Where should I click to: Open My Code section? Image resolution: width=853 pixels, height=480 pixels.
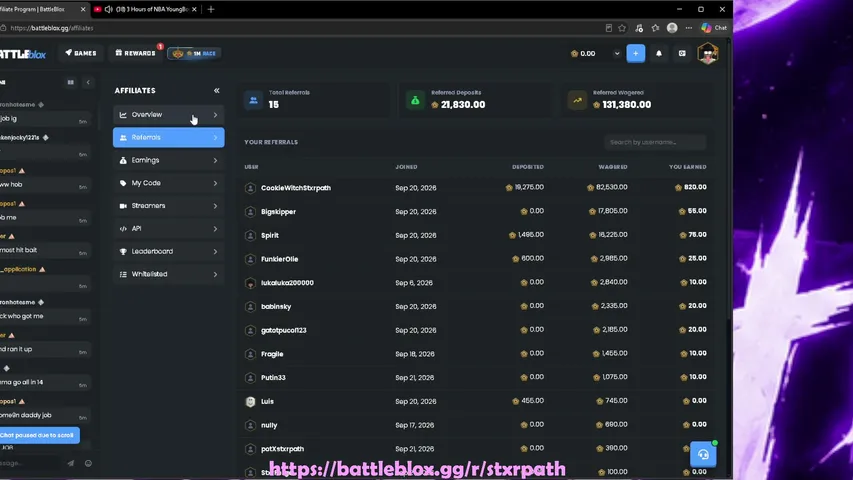[169, 183]
